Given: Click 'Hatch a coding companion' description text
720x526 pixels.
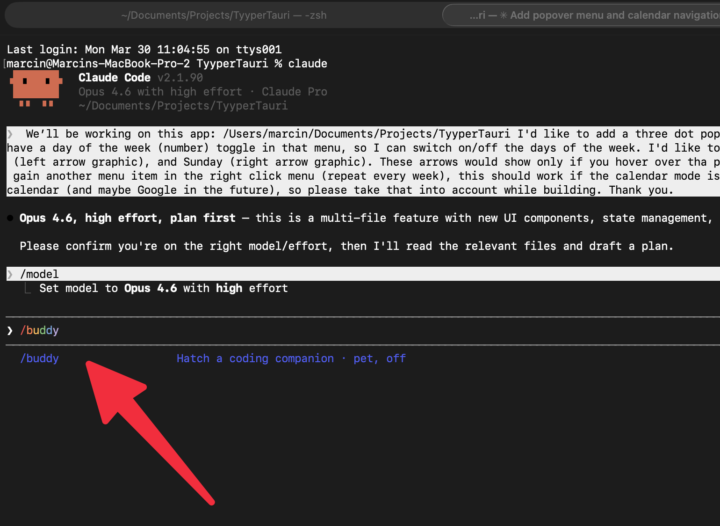Looking at the screenshot, I should point(255,358).
